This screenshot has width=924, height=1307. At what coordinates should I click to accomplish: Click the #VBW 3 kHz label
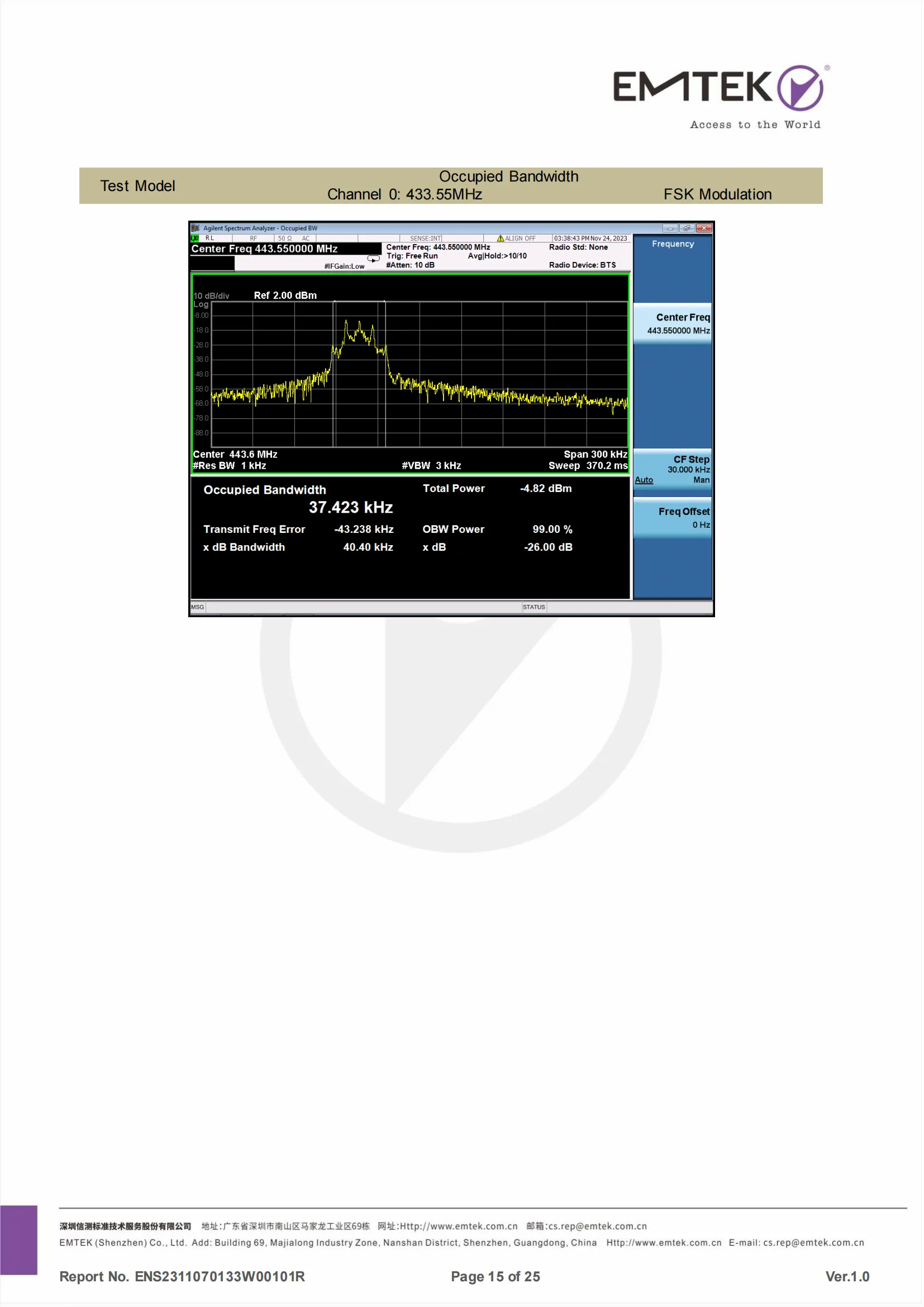point(431,466)
